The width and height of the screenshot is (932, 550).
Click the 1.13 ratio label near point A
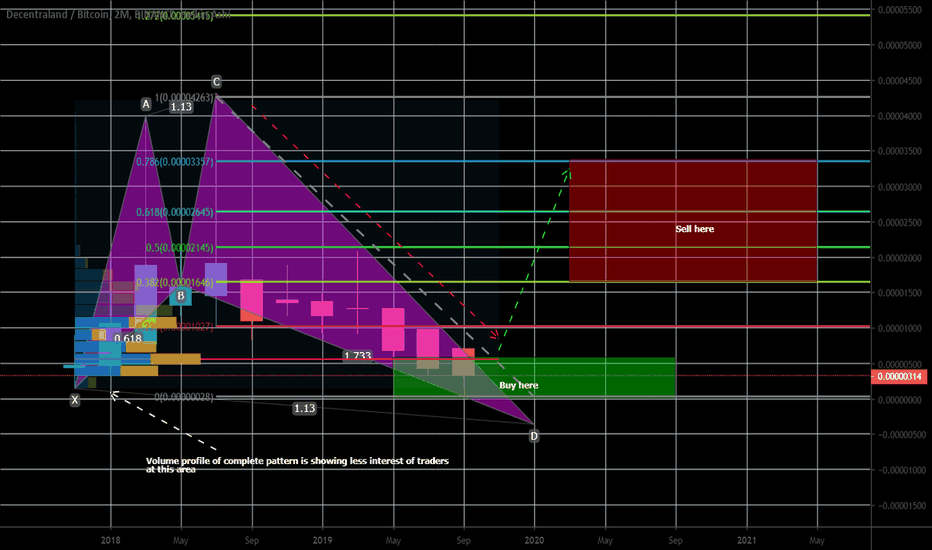coord(181,107)
